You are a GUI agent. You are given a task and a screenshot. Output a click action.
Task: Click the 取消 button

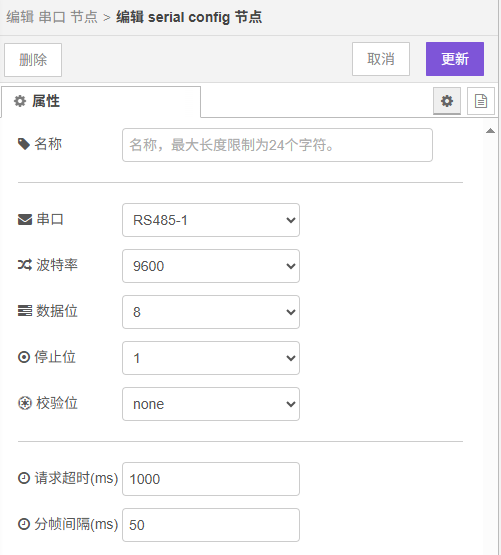(381, 59)
